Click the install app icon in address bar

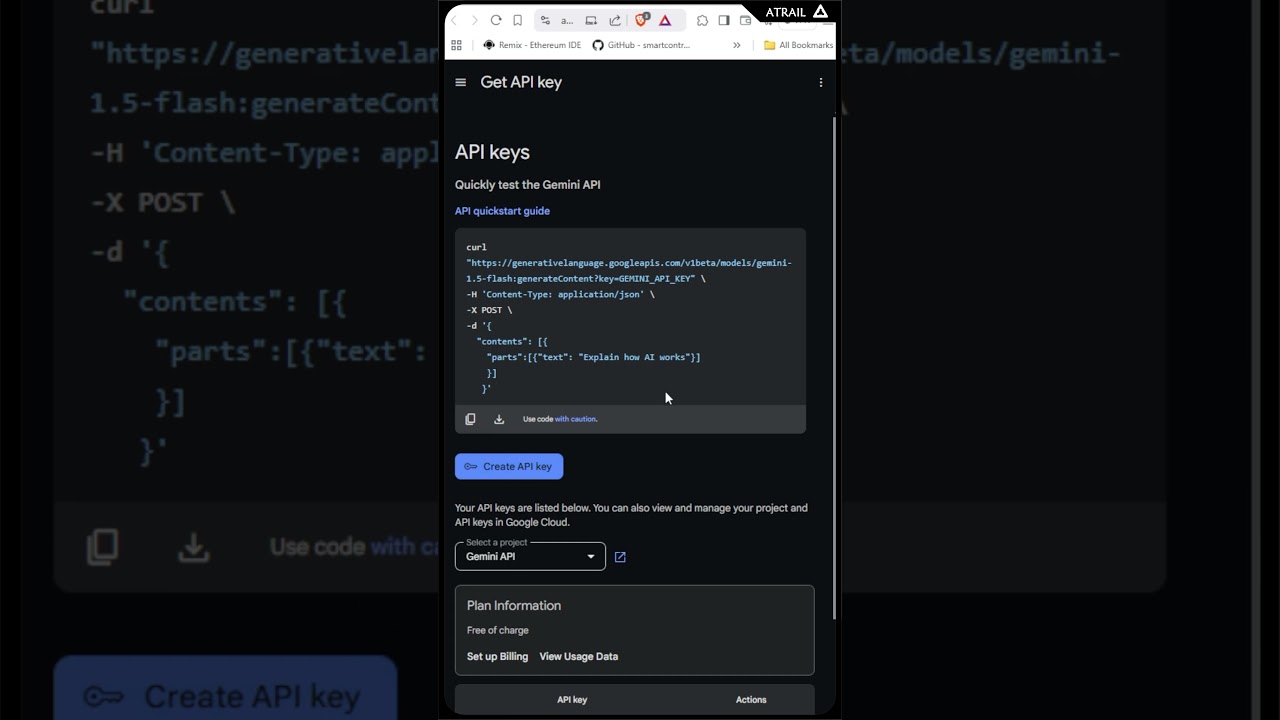click(x=591, y=20)
